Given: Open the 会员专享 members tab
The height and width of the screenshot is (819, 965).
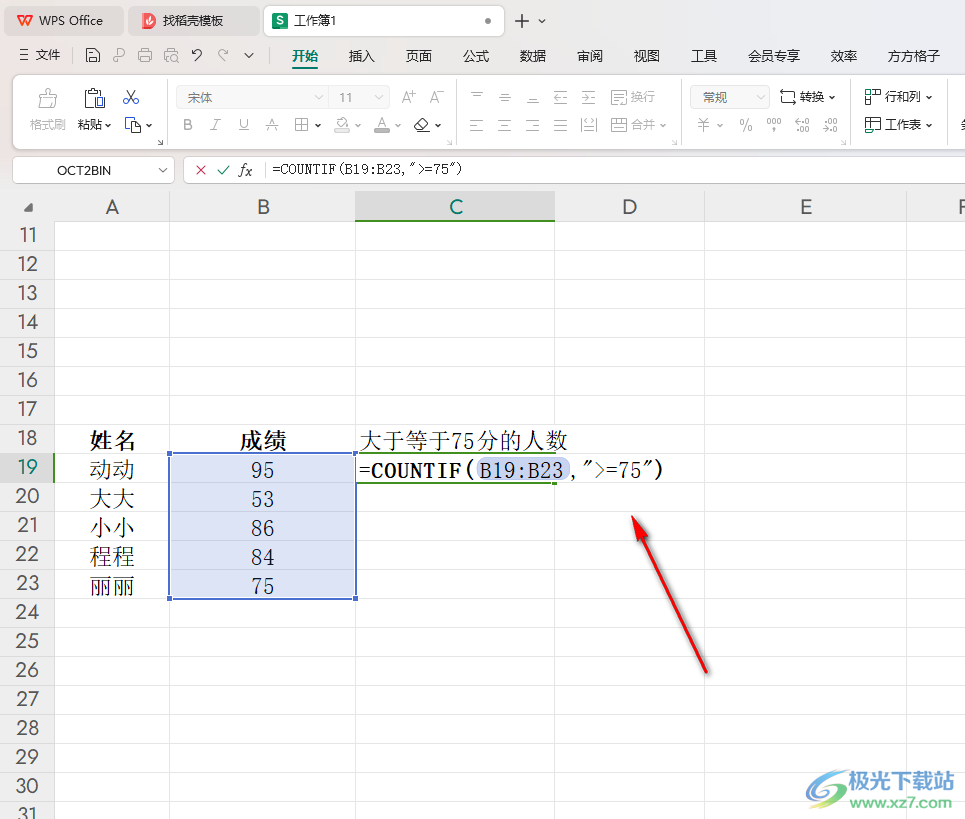Looking at the screenshot, I should 774,56.
